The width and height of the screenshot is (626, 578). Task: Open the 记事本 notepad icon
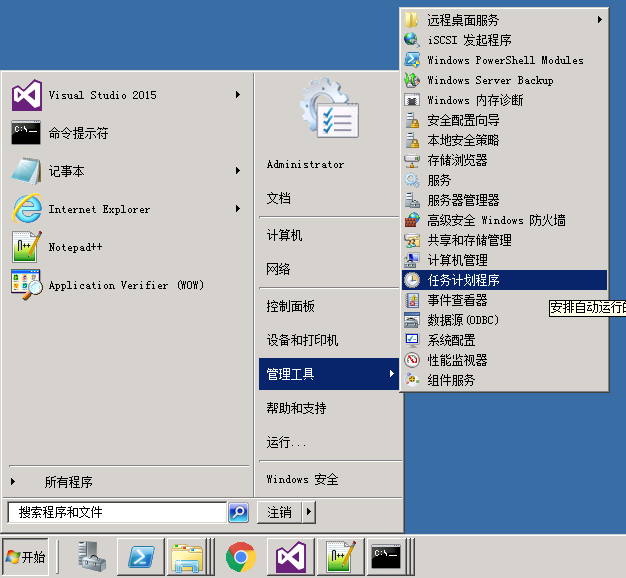pyautogui.click(x=26, y=171)
